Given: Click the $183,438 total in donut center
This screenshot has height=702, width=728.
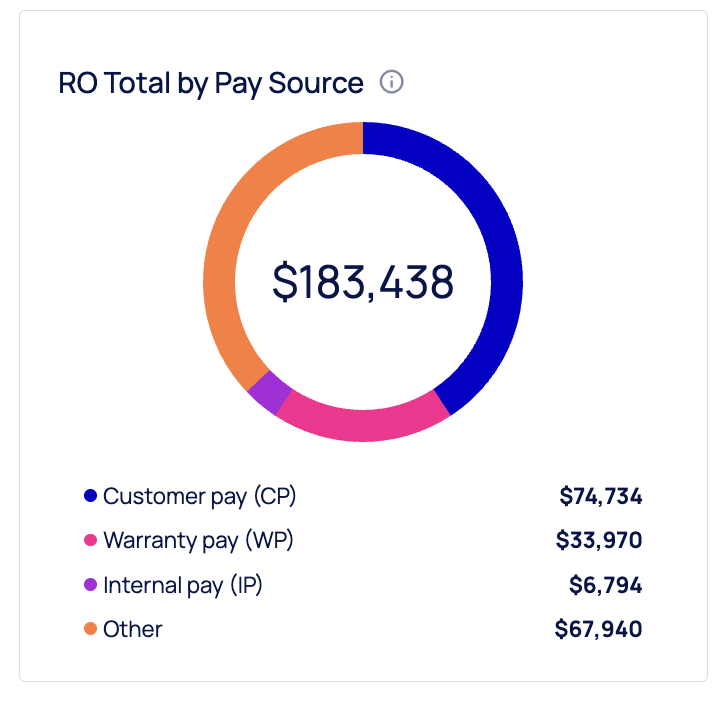Looking at the screenshot, I should (363, 283).
